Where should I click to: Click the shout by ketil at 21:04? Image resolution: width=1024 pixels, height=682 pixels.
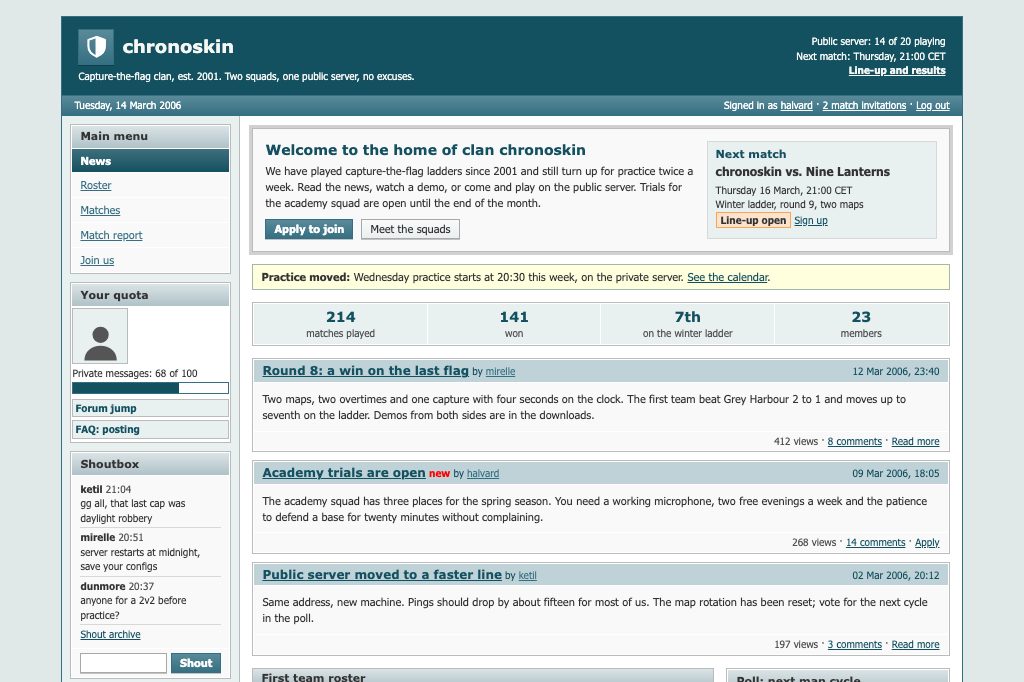coord(150,504)
